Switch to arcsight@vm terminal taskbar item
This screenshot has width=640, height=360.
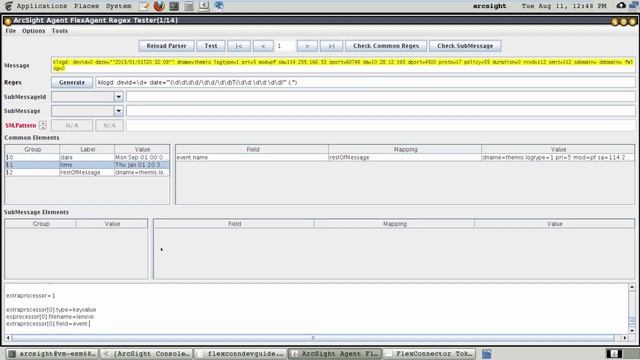tap(52, 353)
